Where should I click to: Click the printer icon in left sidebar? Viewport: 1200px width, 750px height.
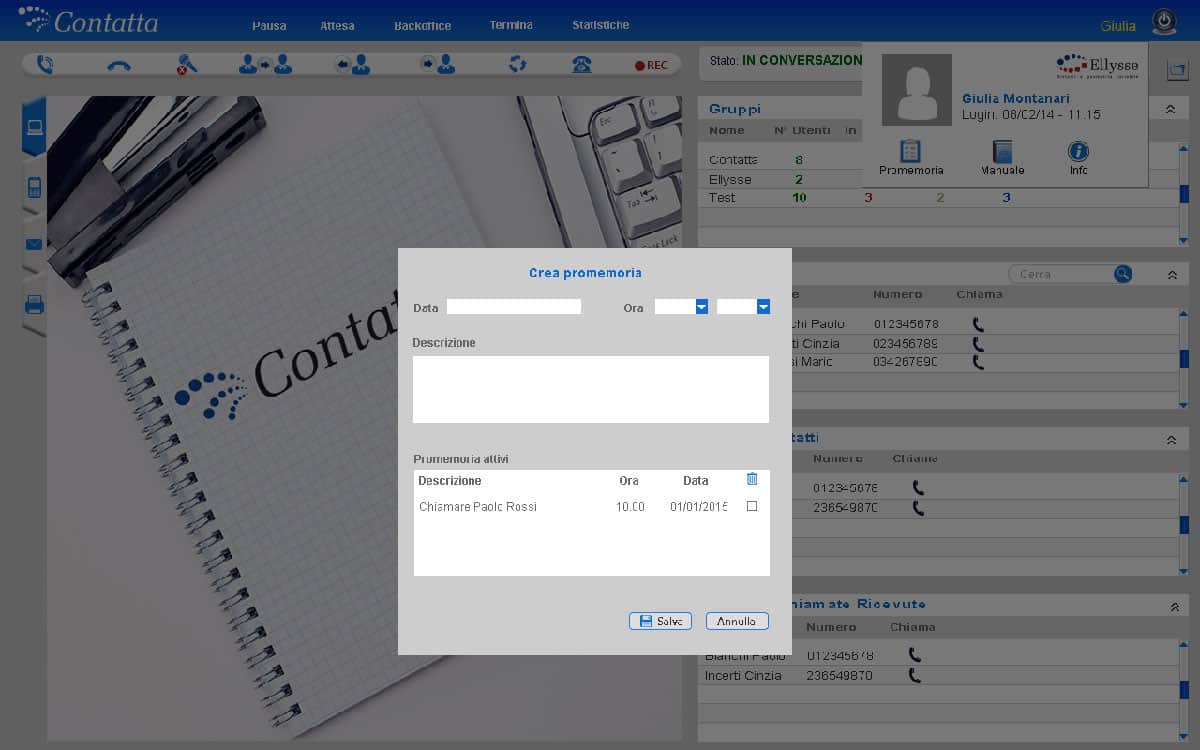[x=34, y=304]
